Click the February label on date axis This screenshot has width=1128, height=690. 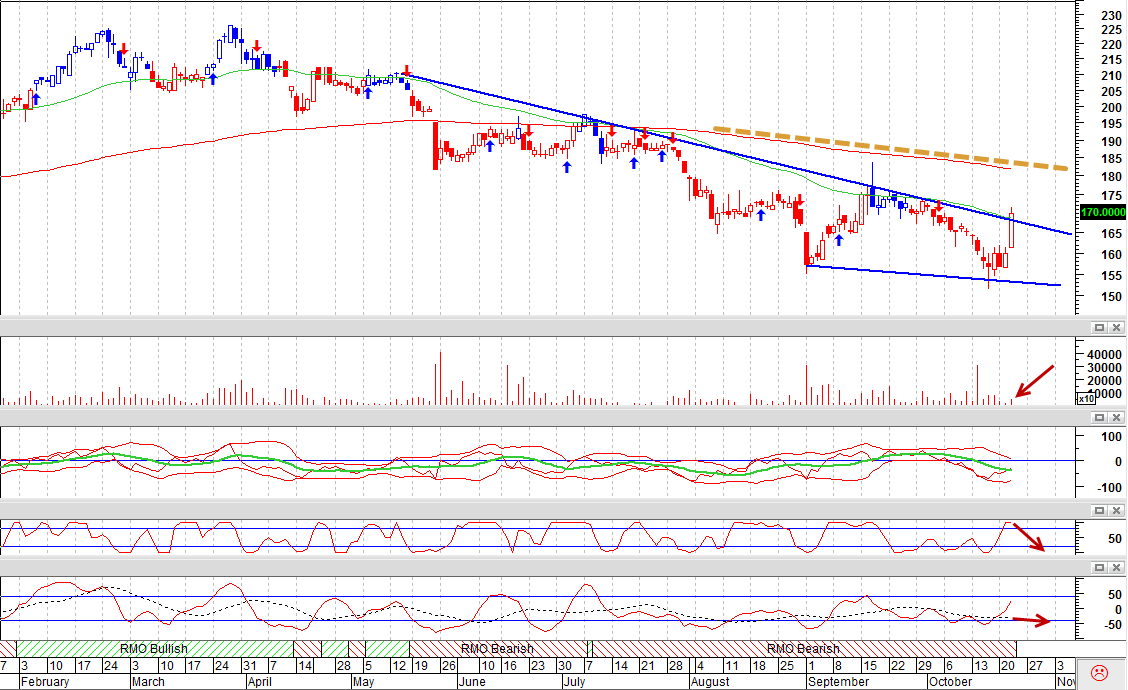tap(45, 681)
